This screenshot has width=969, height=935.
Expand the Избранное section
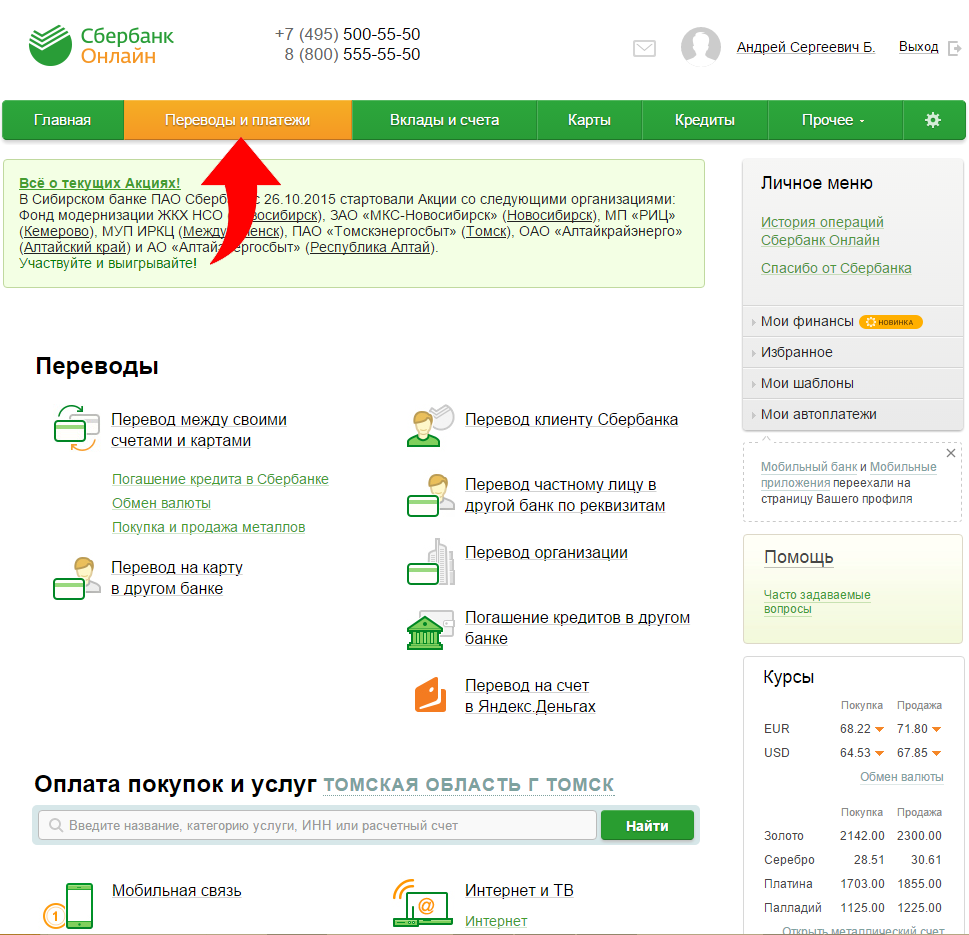pyautogui.click(x=797, y=352)
